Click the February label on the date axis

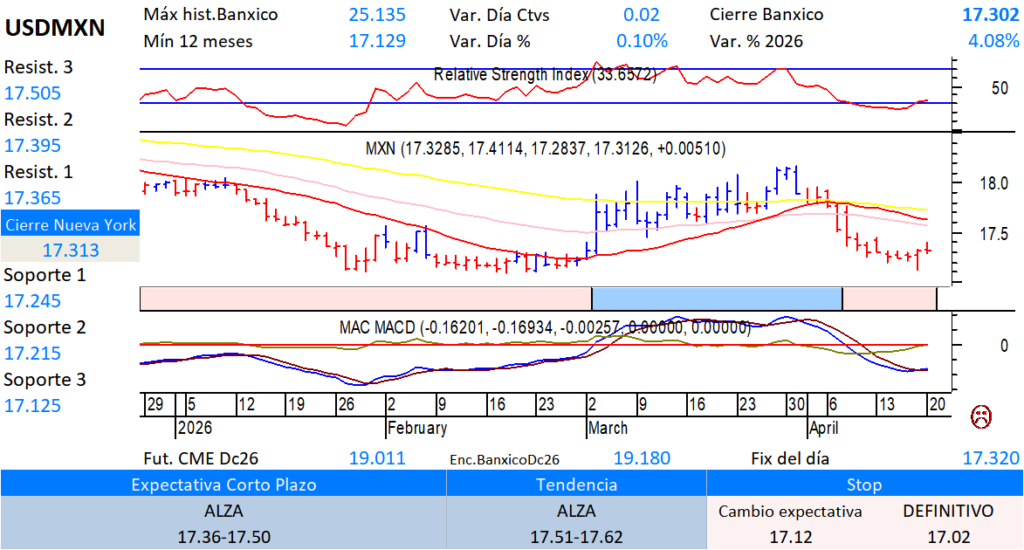[x=416, y=428]
